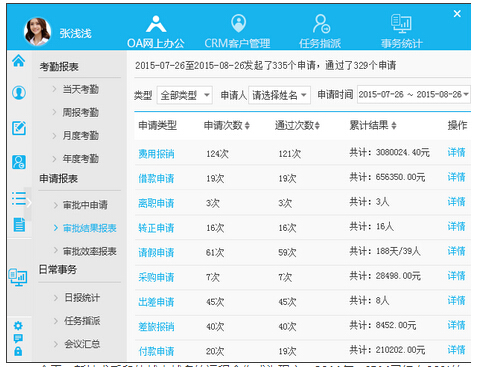This screenshot has width=480, height=367.
Task: Click the 申请类型 column header
Action: click(157, 125)
